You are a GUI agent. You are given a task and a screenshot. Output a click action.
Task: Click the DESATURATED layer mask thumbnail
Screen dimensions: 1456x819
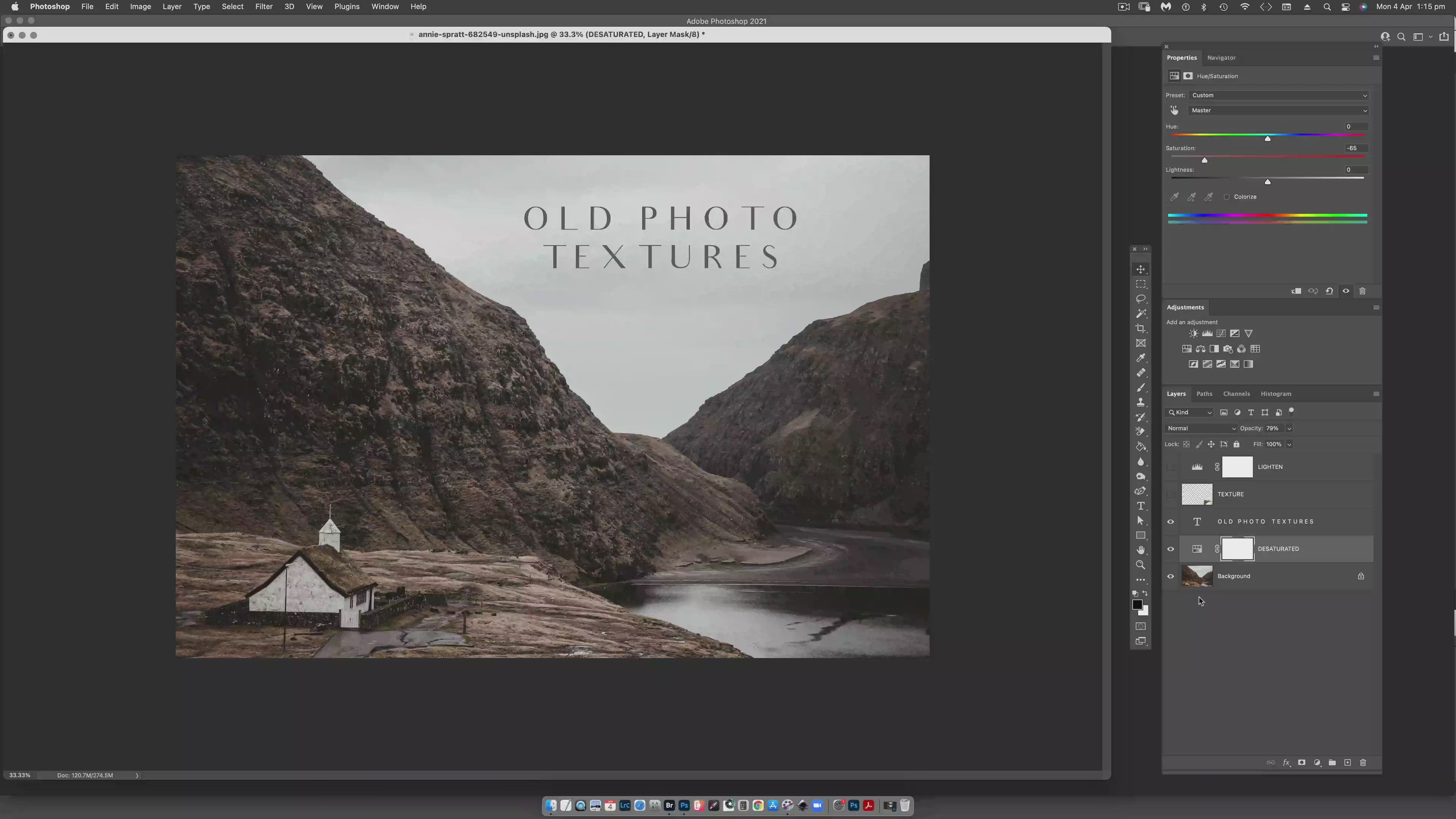click(1237, 549)
